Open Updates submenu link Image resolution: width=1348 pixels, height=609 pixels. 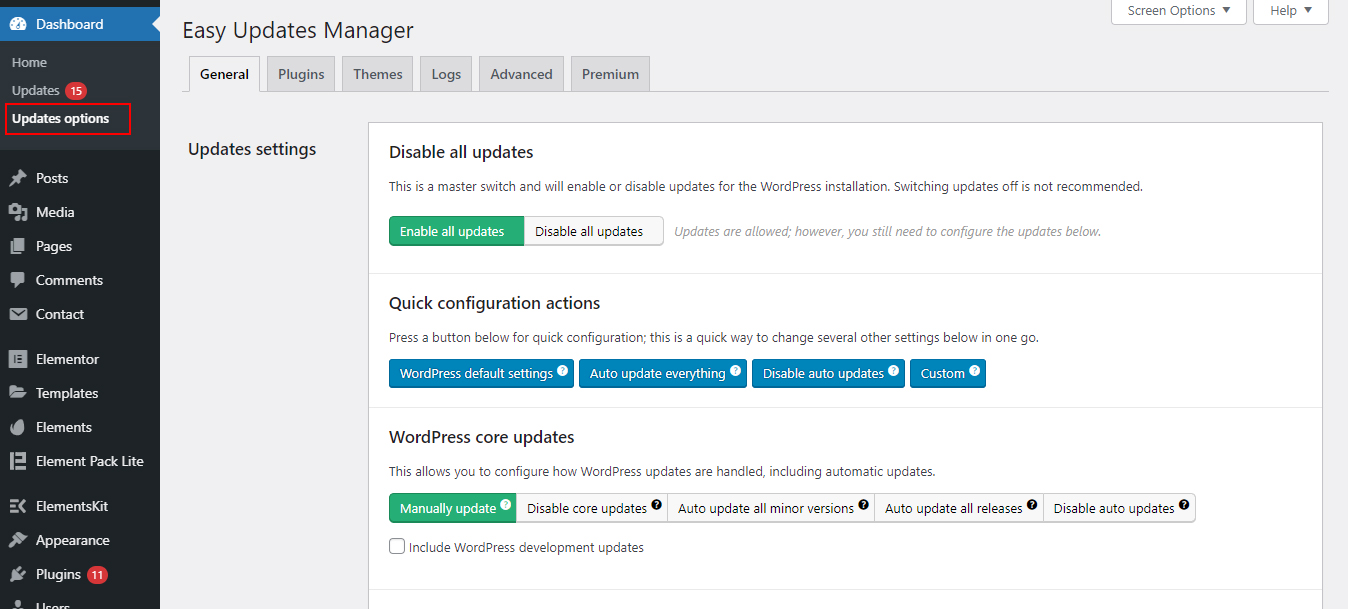pos(36,90)
